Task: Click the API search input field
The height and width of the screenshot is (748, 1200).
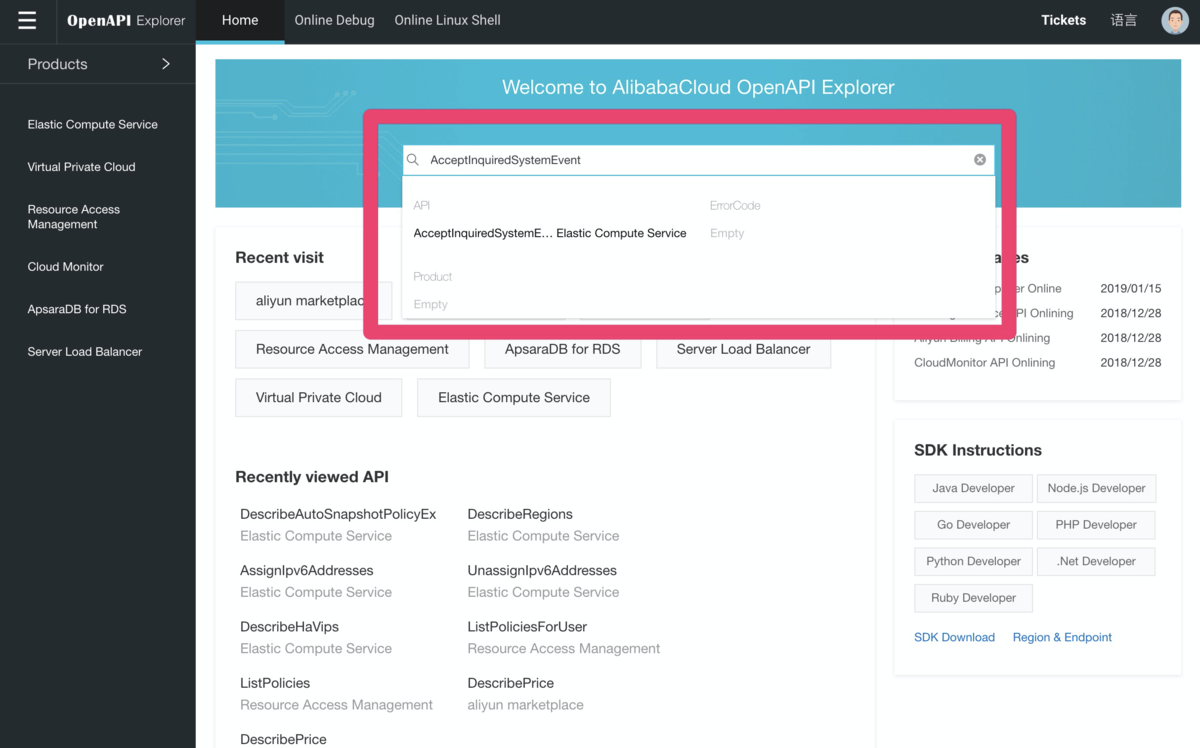Action: coord(690,160)
